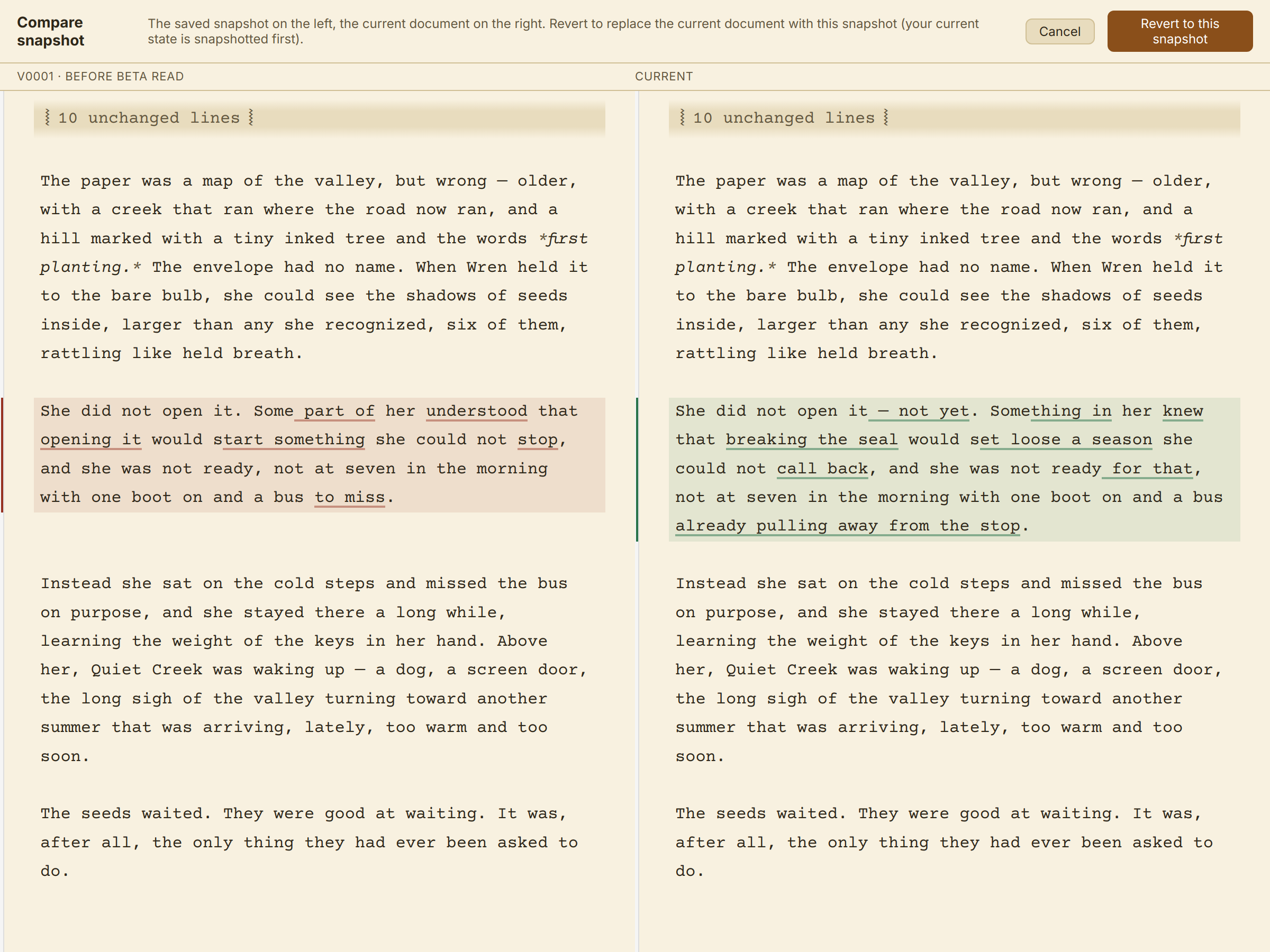Click the 'Compare snapshot' heading

pyautogui.click(x=50, y=32)
